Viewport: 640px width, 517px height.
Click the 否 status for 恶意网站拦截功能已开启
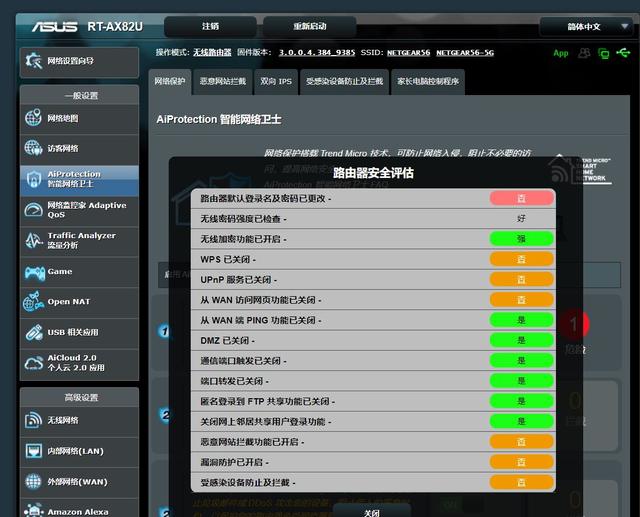(521, 442)
